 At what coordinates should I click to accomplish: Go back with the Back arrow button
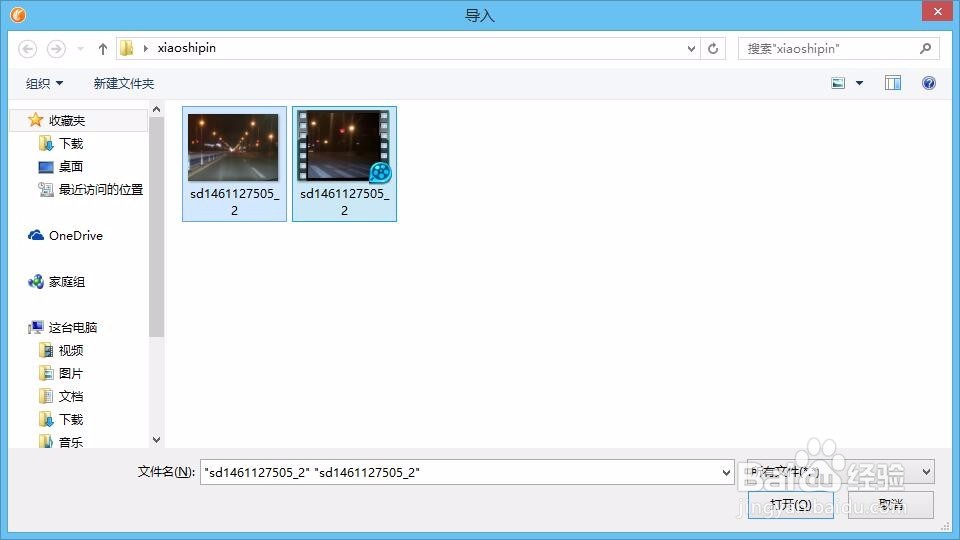(x=27, y=49)
